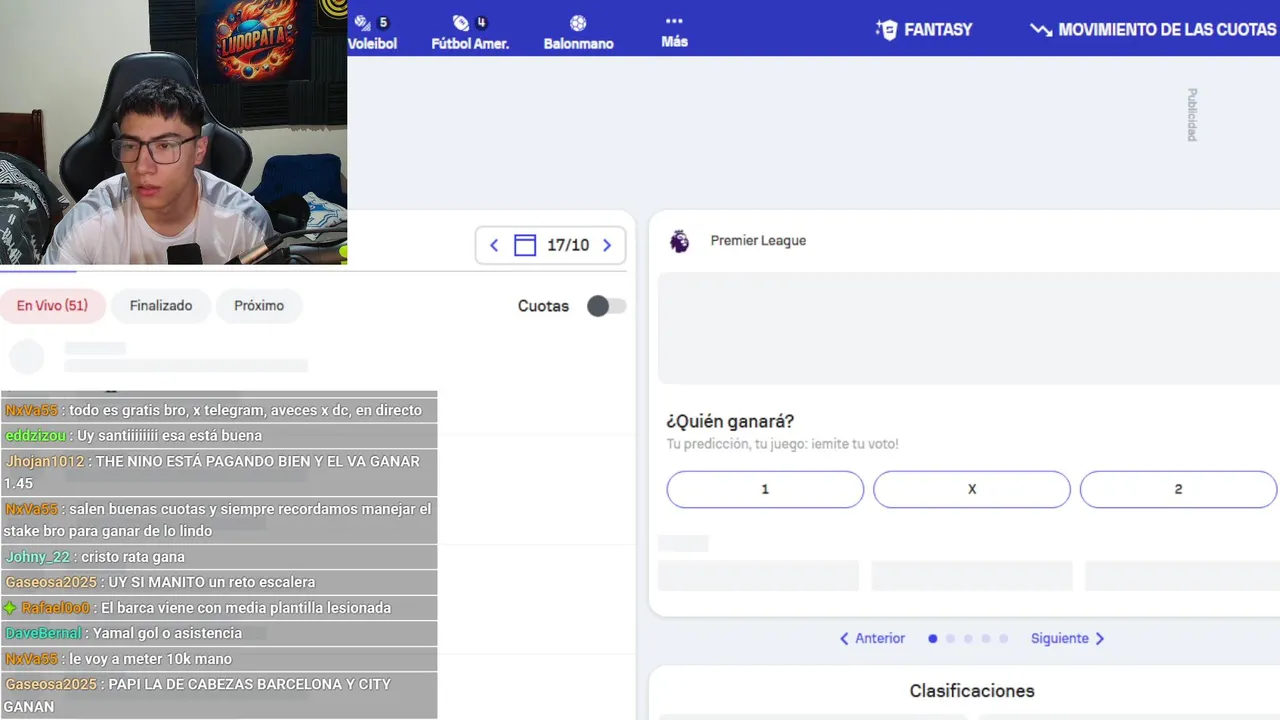This screenshot has height=720, width=1280.
Task: Vote 2 for away win
Action: [1178, 489]
